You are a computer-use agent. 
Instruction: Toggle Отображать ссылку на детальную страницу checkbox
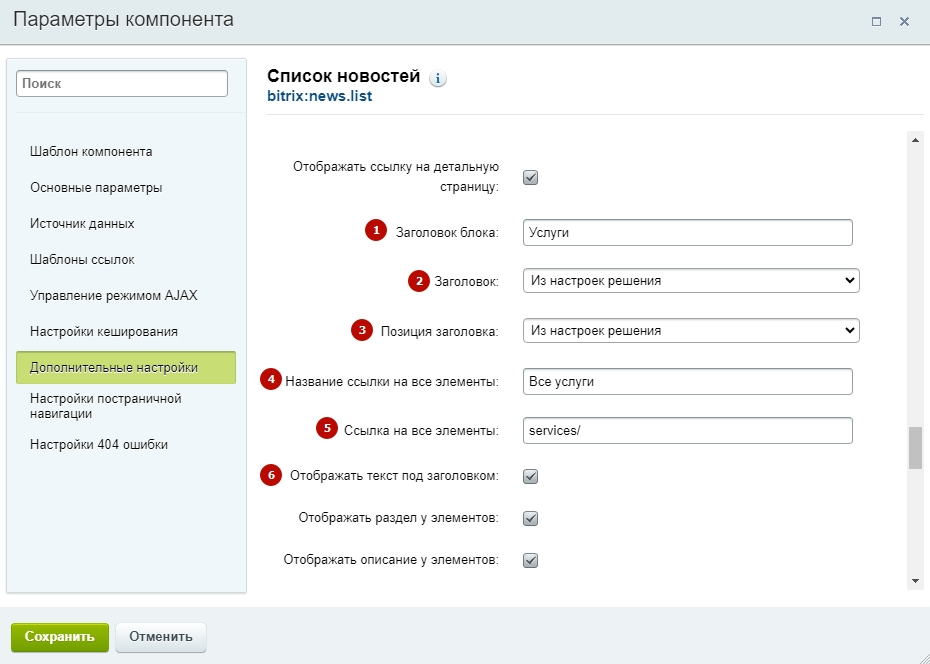tap(530, 177)
